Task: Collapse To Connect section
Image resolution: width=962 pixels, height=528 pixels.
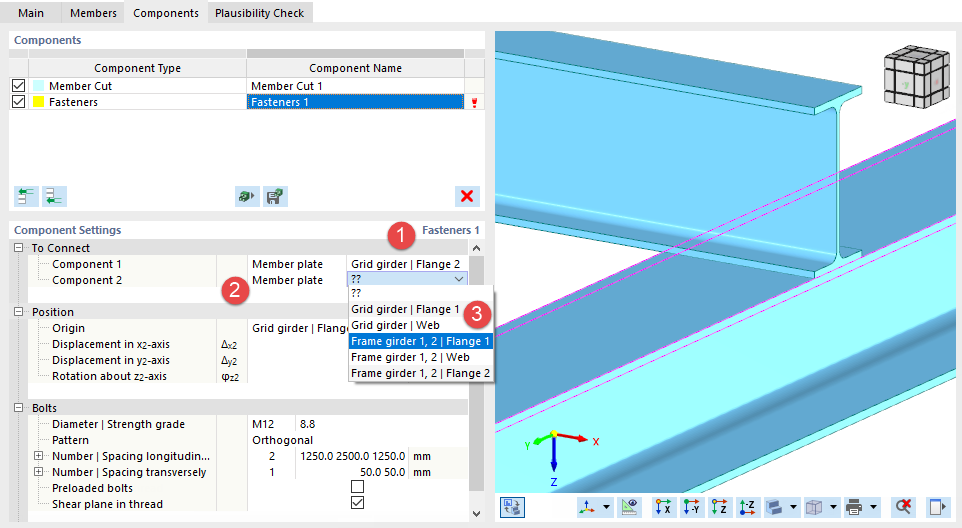Action: (x=18, y=248)
